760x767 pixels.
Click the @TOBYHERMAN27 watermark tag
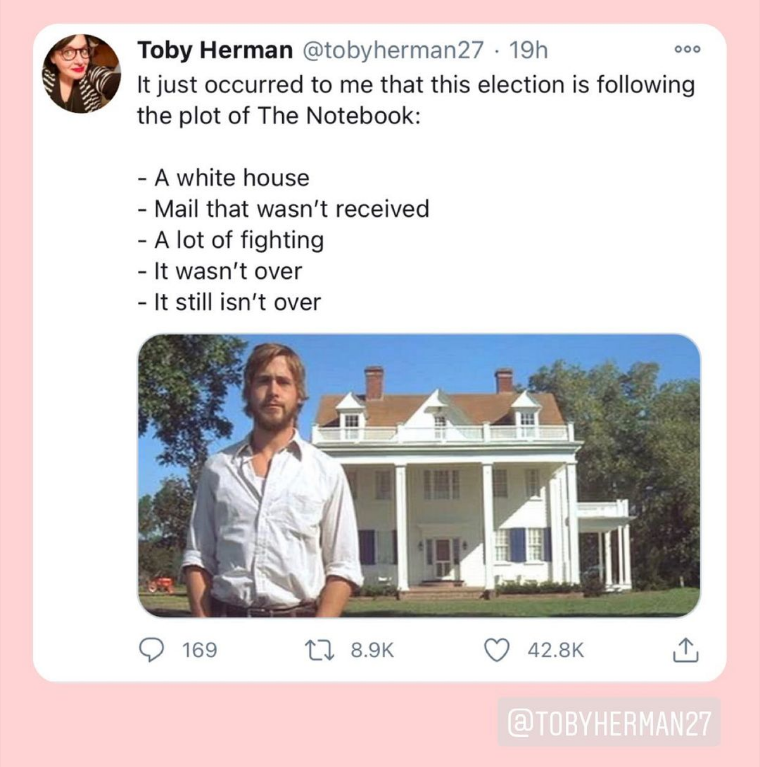pyautogui.click(x=609, y=723)
